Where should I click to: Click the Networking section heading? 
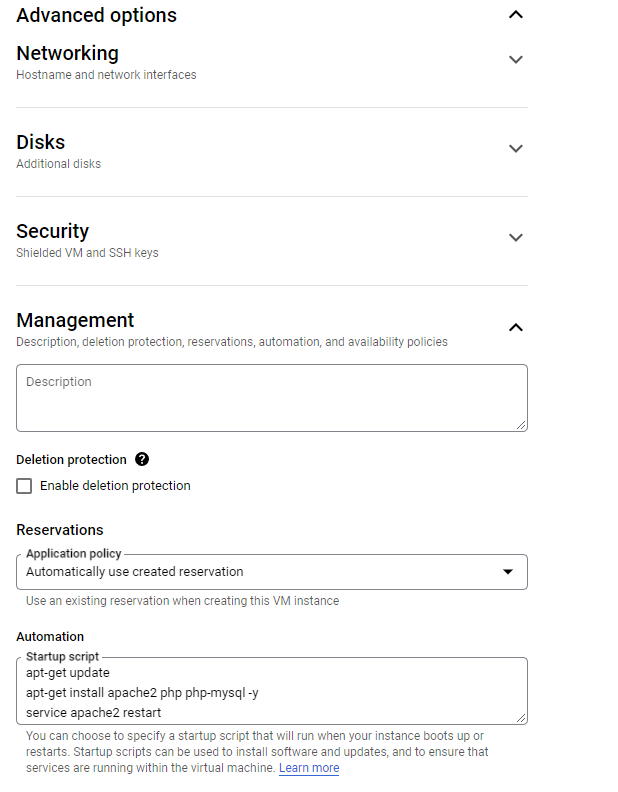[67, 53]
